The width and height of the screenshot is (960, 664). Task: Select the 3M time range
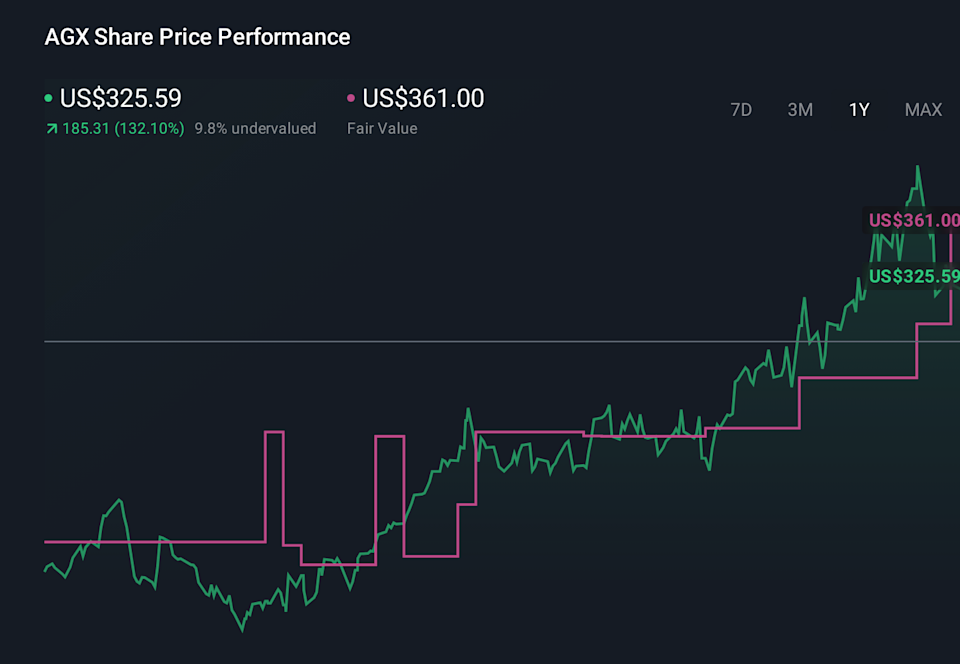pos(800,110)
